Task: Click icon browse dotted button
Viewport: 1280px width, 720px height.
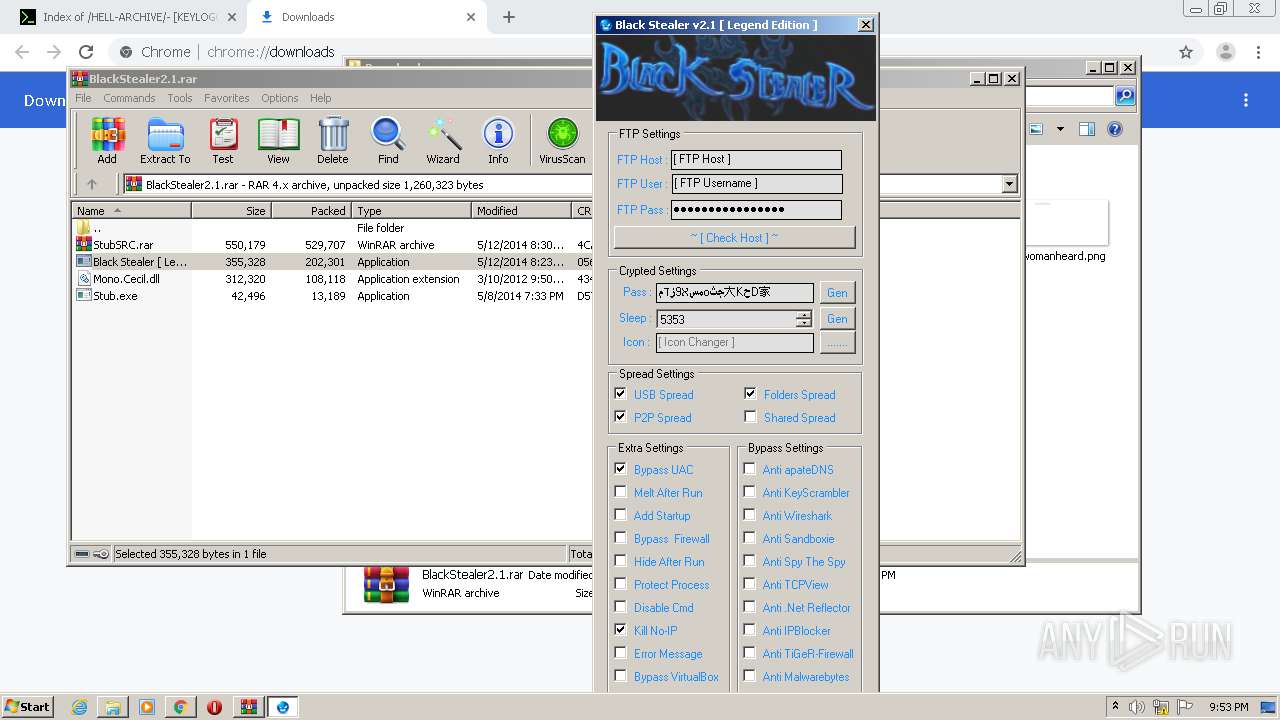Action: pos(837,343)
